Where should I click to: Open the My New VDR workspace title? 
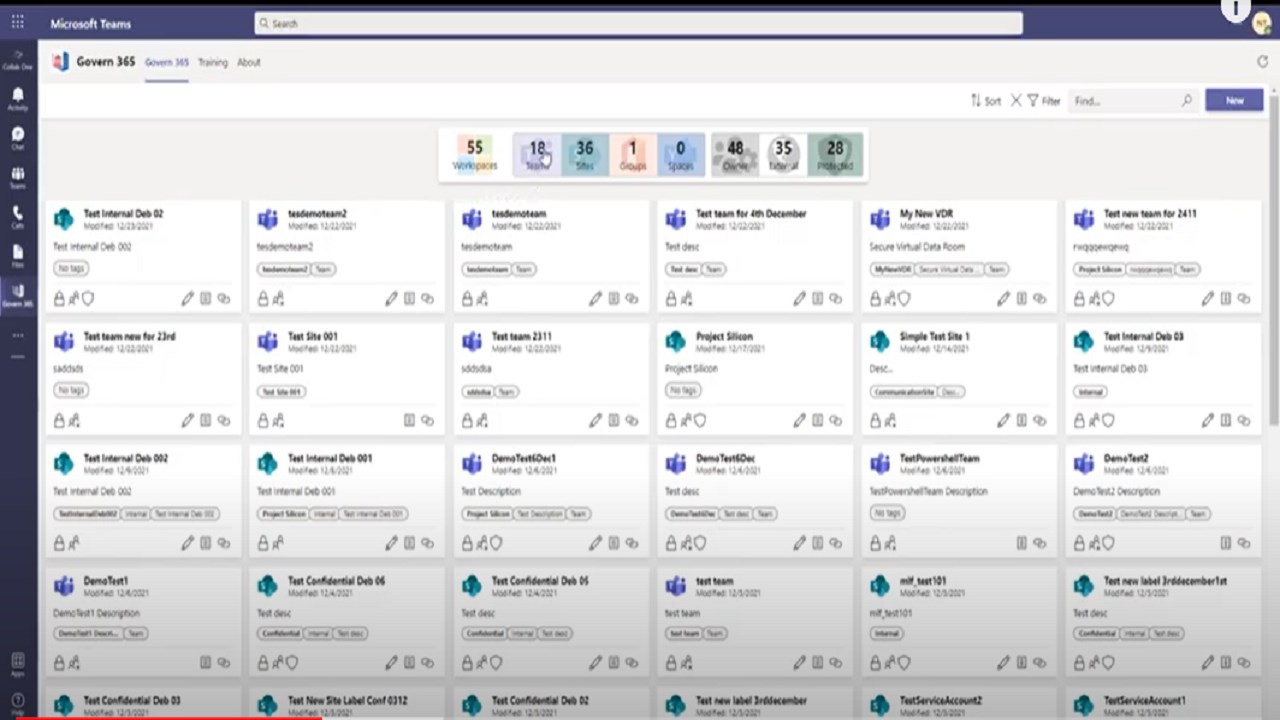click(925, 213)
